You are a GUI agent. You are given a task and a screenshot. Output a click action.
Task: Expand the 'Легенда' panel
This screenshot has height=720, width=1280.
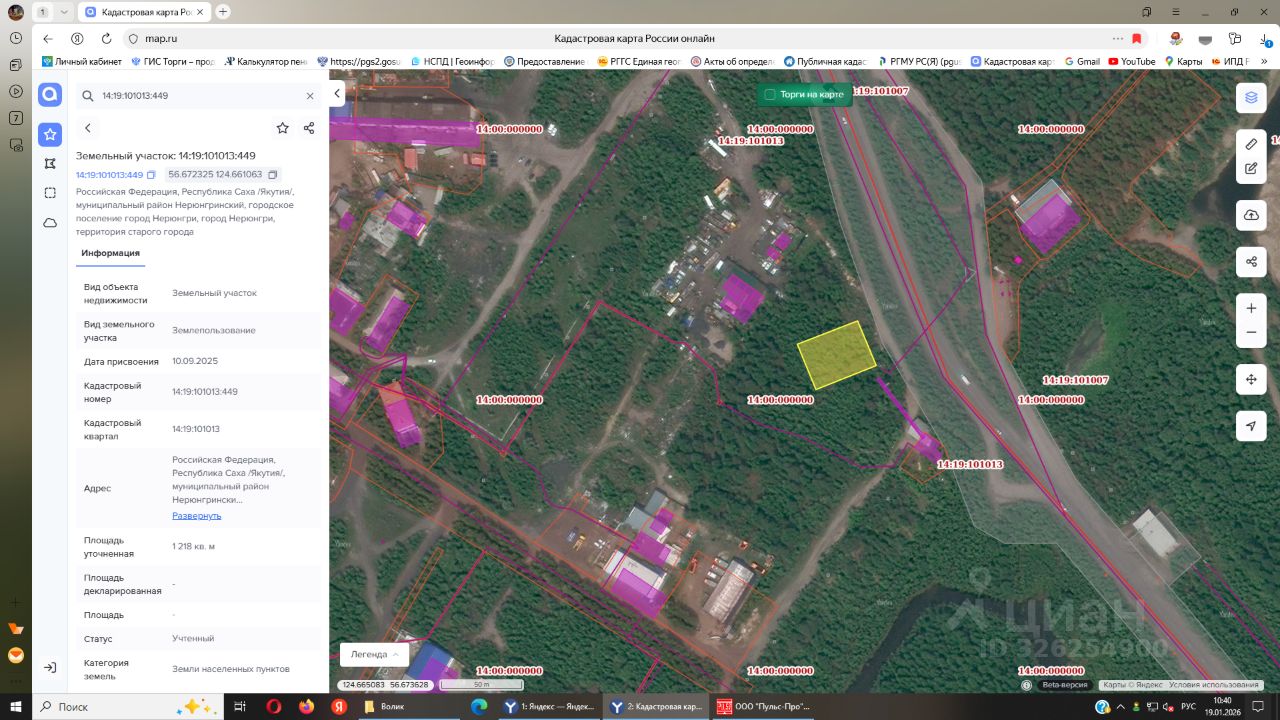[x=375, y=654]
